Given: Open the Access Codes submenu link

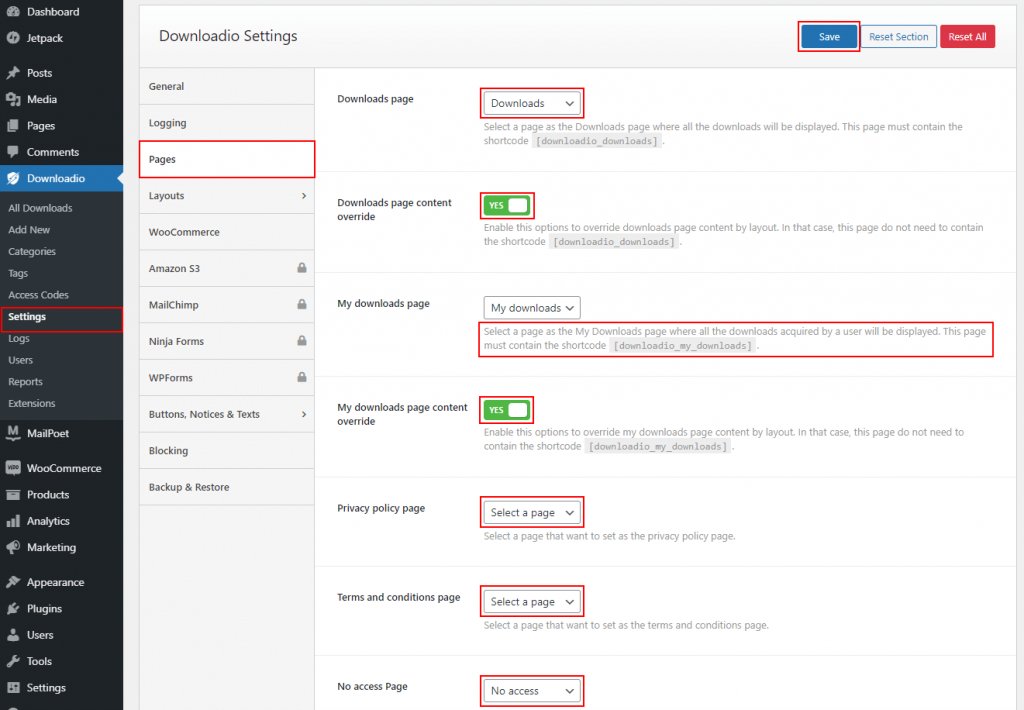Looking at the screenshot, I should (38, 295).
